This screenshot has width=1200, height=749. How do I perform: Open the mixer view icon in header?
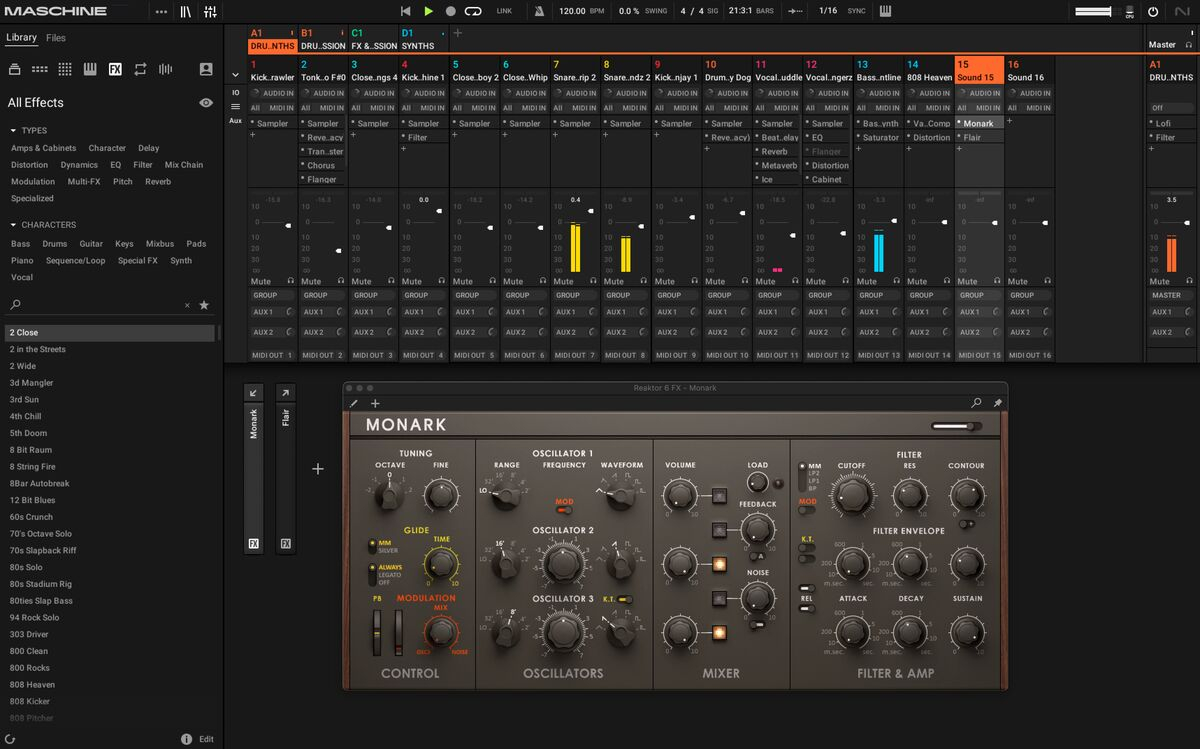[x=210, y=11]
